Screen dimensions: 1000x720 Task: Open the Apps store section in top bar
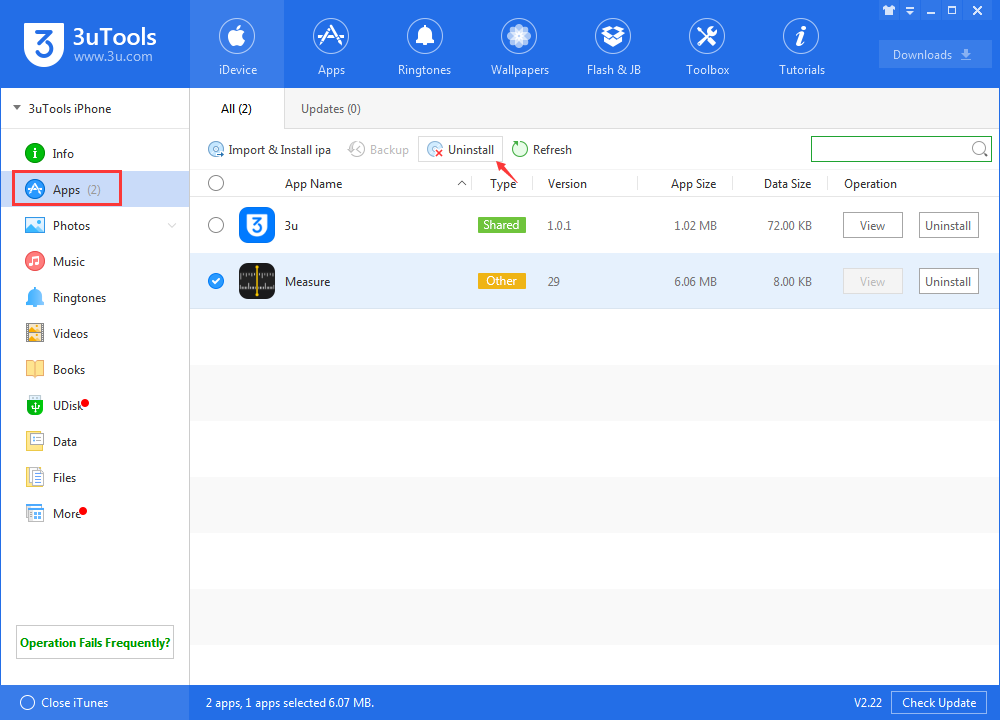tap(331, 45)
